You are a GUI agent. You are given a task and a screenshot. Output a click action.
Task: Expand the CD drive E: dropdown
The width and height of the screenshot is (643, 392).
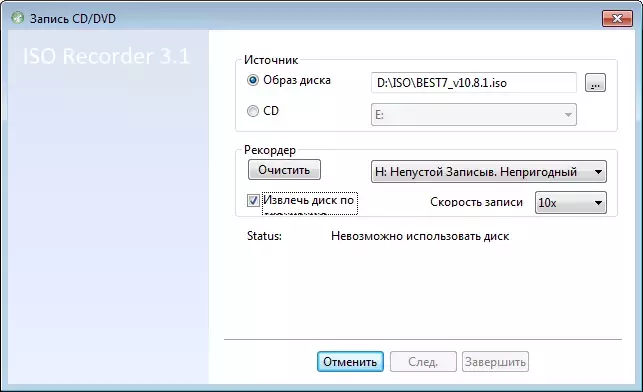click(474, 114)
